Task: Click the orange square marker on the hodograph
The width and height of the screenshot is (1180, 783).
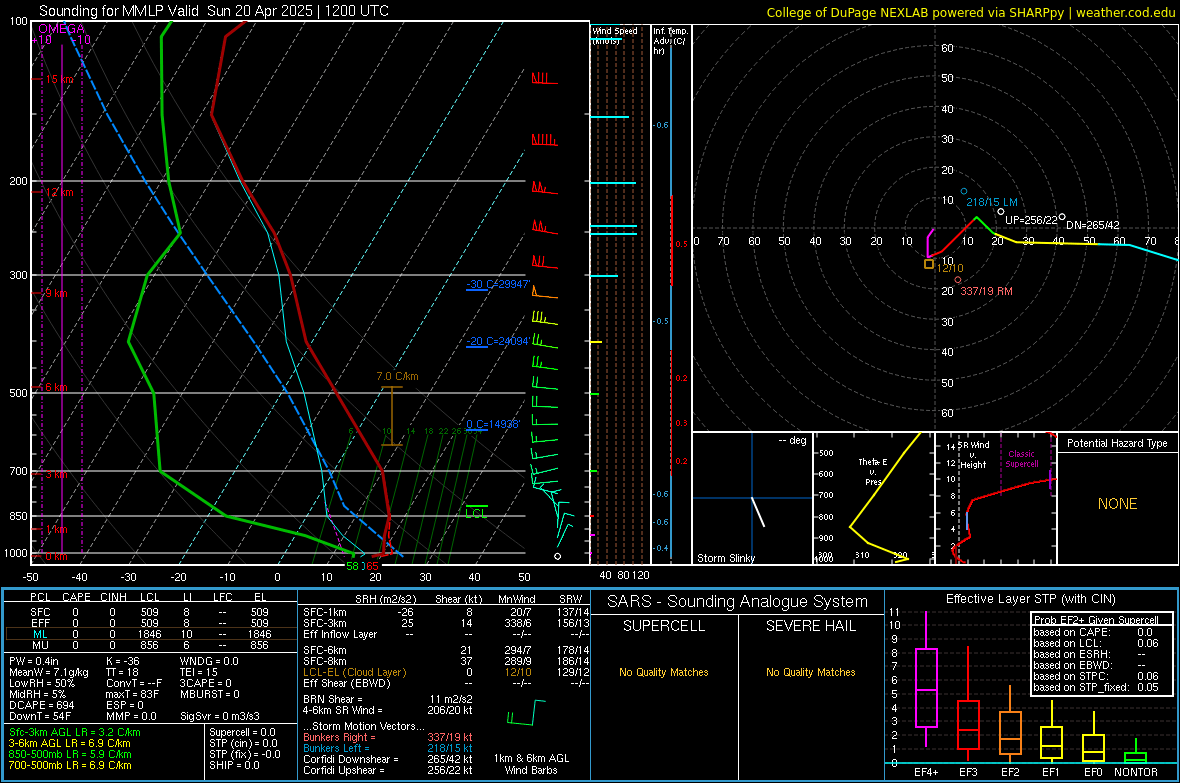Action: pos(929,264)
